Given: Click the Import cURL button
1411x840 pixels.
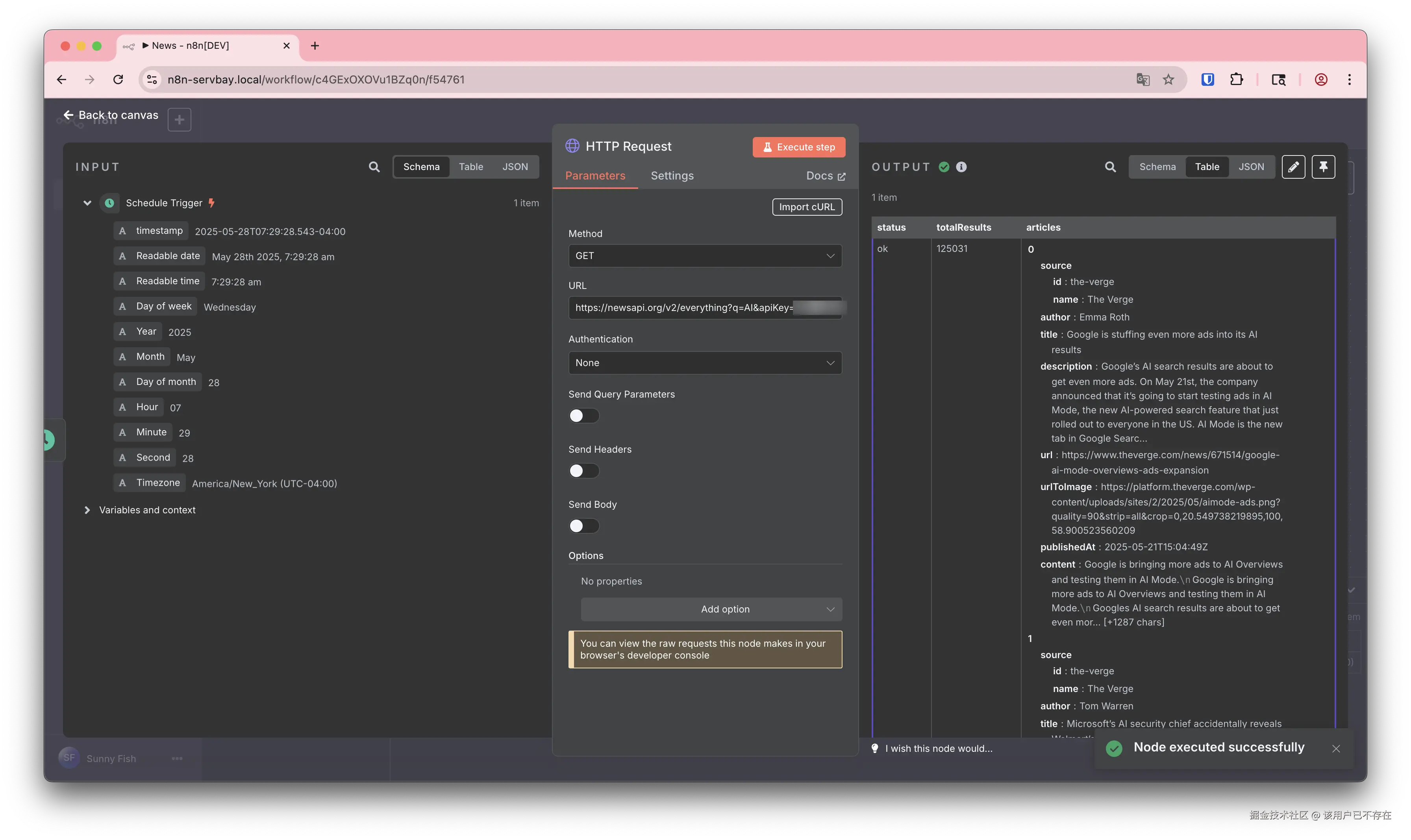Looking at the screenshot, I should click(x=807, y=207).
